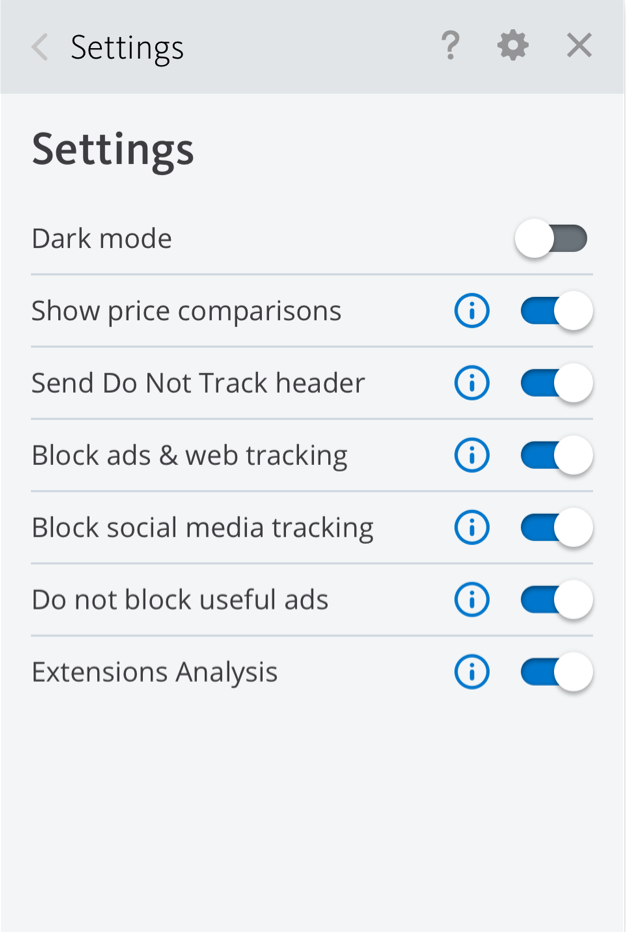This screenshot has width=626, height=932.
Task: View info about Block ads & web tracking
Action: pos(471,455)
